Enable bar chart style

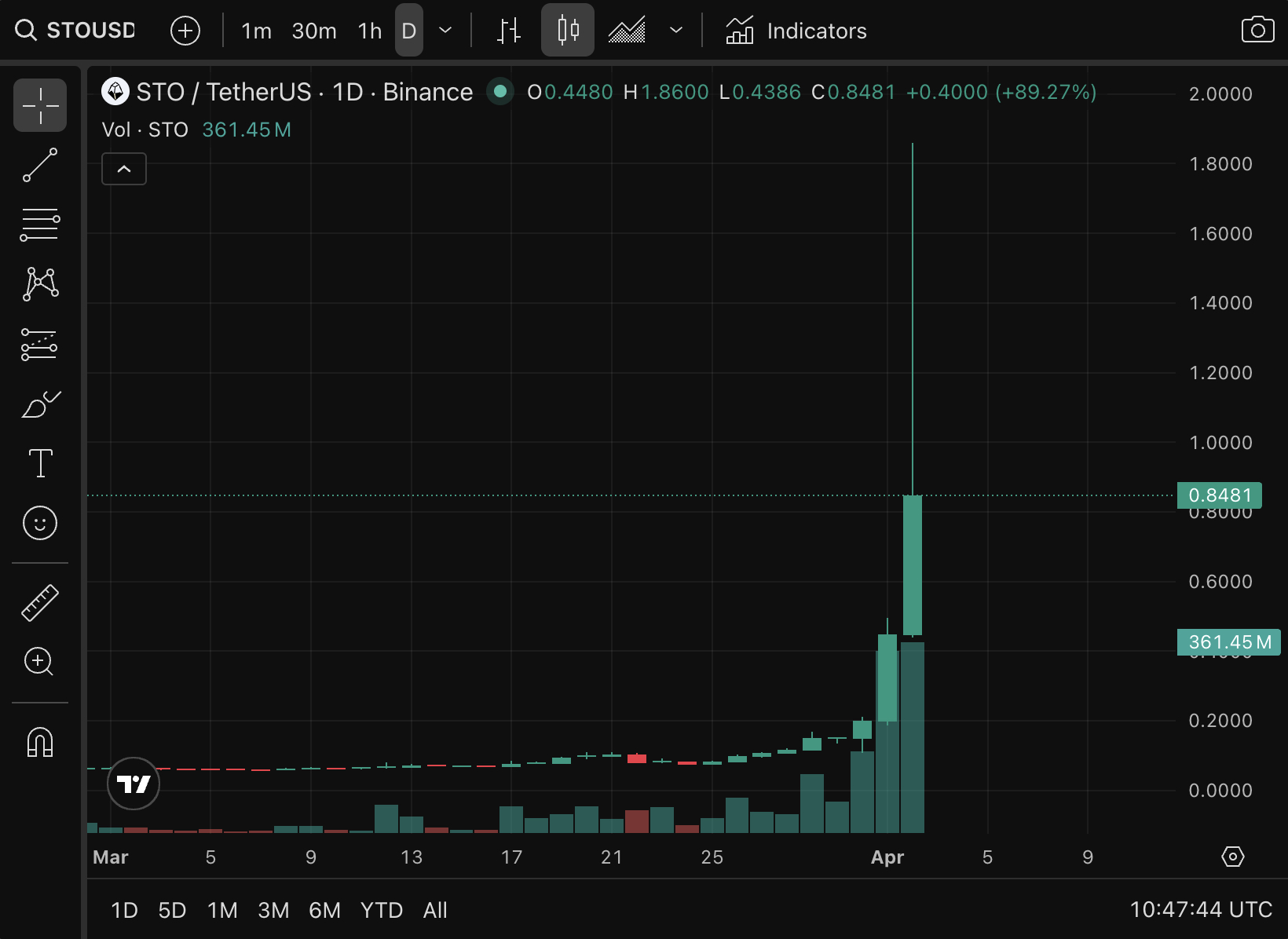(x=507, y=30)
